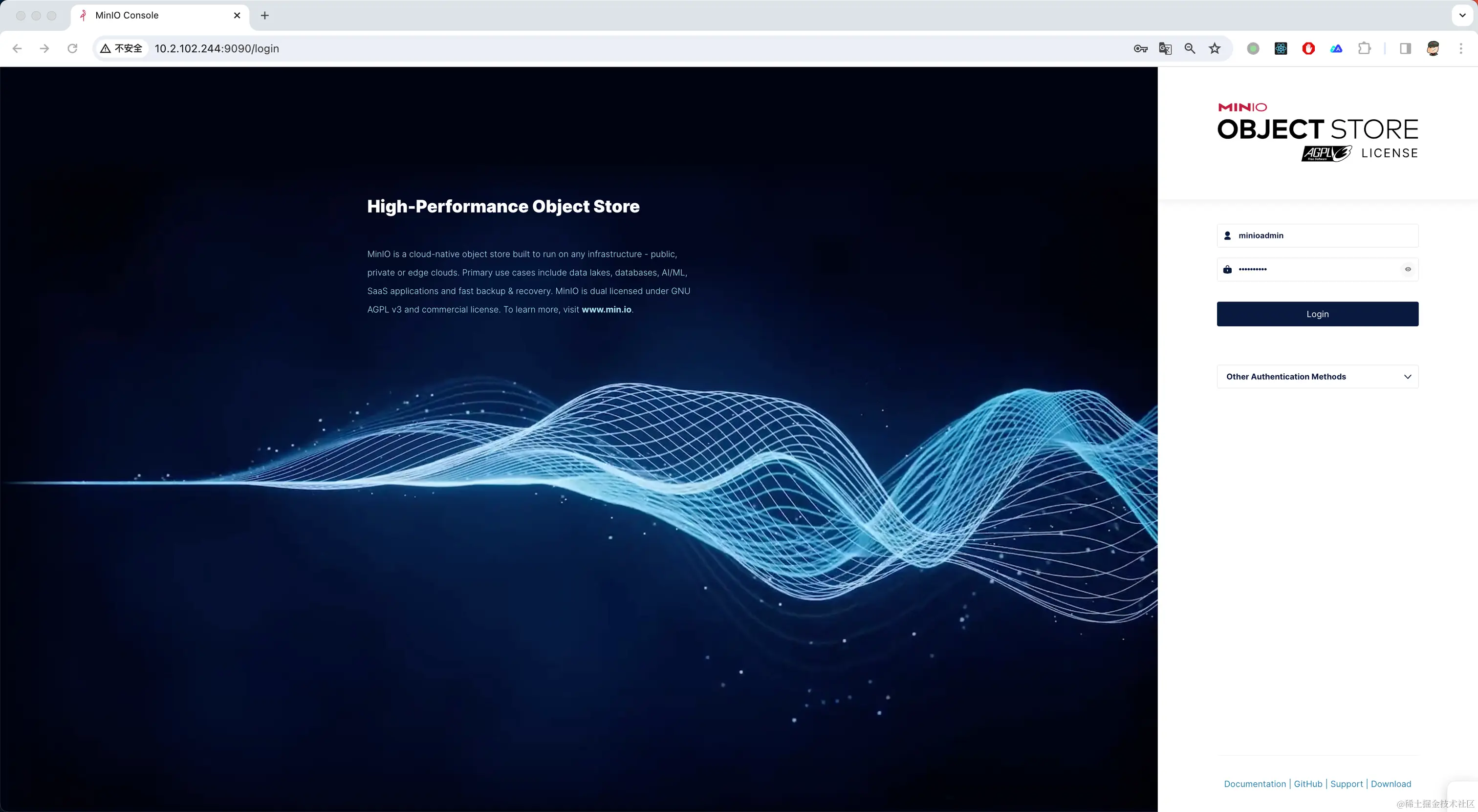This screenshot has width=1478, height=812.
Task: Bookmark this page with the star icon
Action: [1215, 49]
